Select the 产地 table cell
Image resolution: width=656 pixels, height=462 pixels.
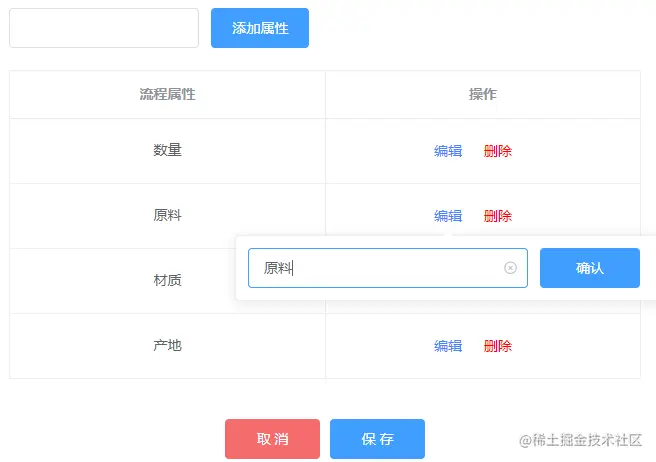coord(167,346)
